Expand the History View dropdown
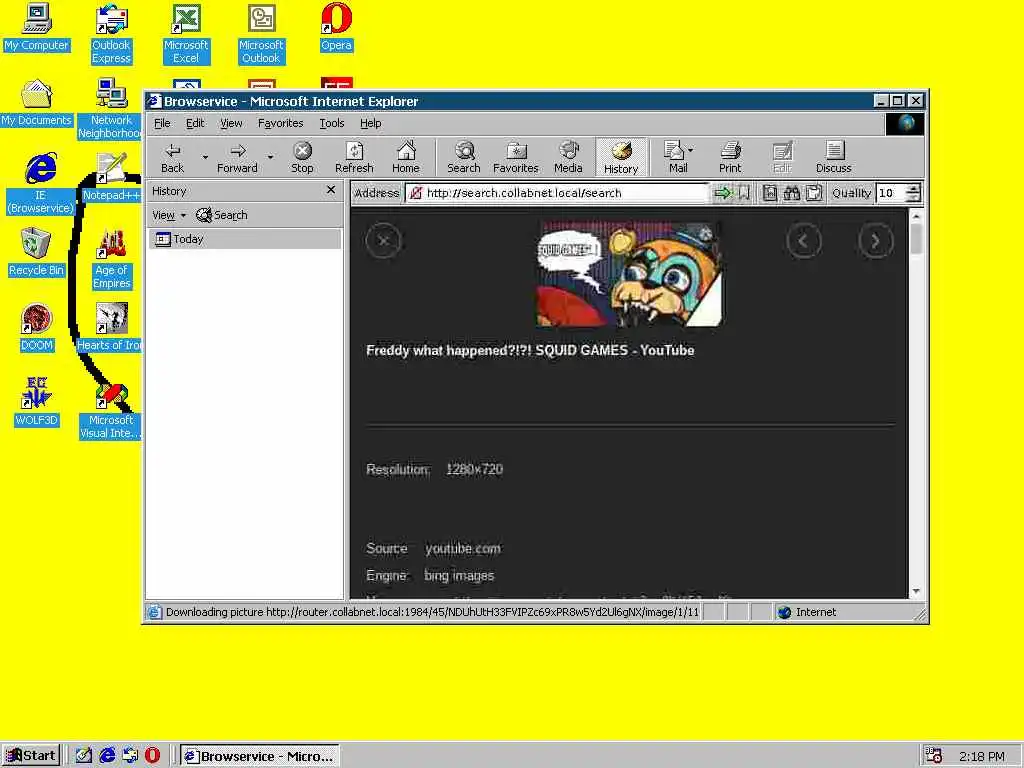The image size is (1024, 768). click(x=169, y=215)
